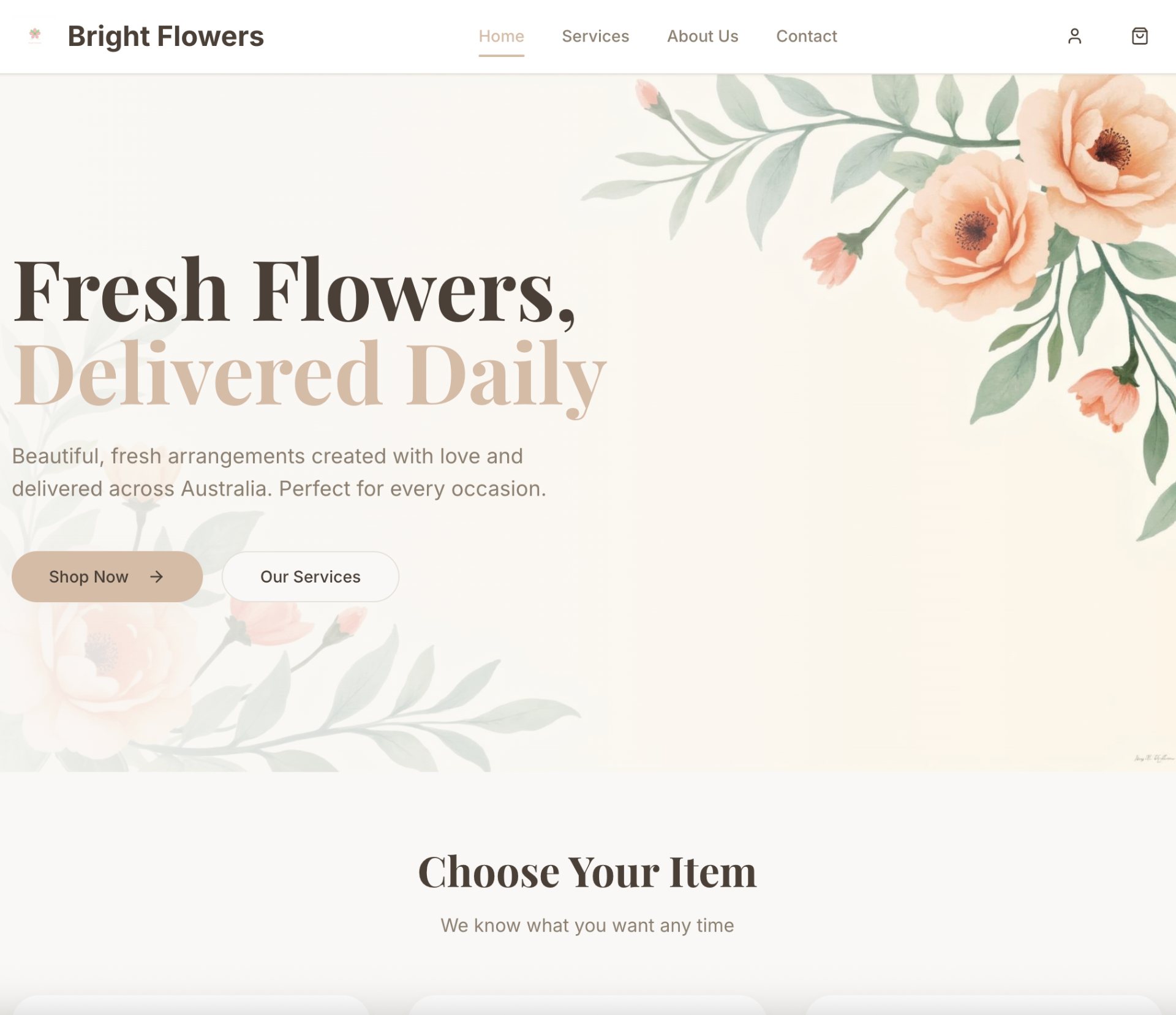The height and width of the screenshot is (1015, 1176).
Task: Navigate to About Us page
Action: pos(703,36)
